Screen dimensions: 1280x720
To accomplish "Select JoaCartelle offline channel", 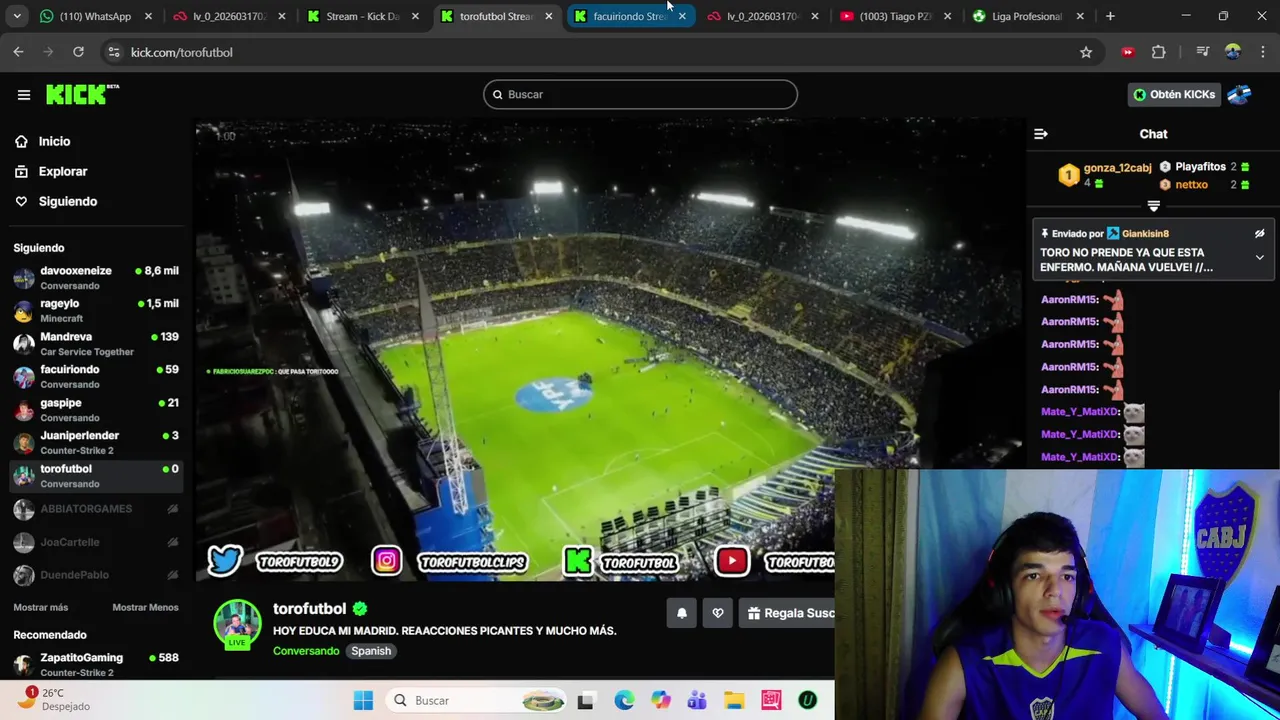I will point(96,542).
